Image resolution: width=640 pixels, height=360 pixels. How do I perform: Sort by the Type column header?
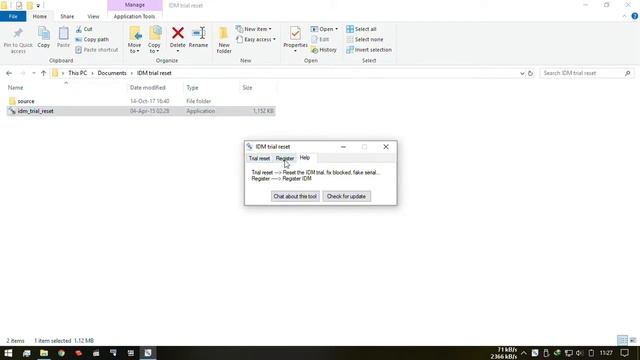(x=211, y=87)
